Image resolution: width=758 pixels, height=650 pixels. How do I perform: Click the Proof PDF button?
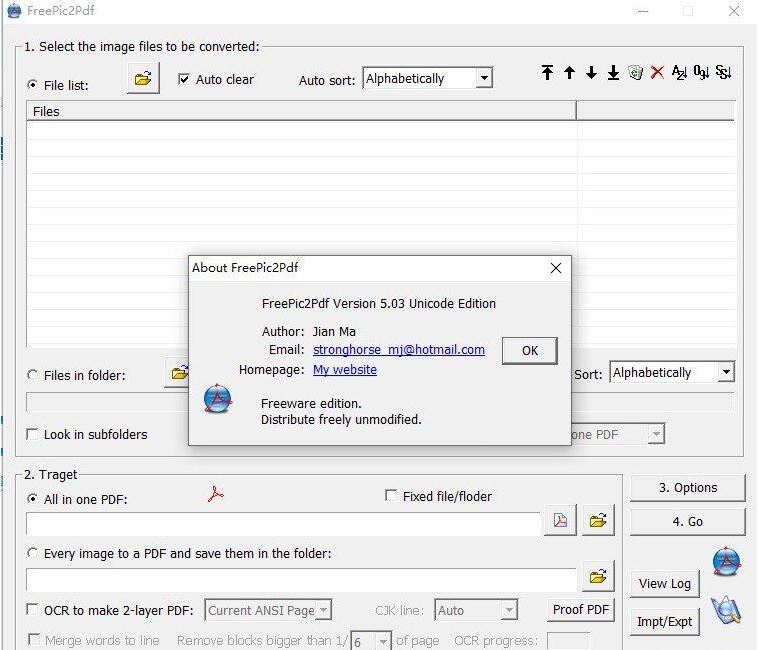[x=581, y=610]
